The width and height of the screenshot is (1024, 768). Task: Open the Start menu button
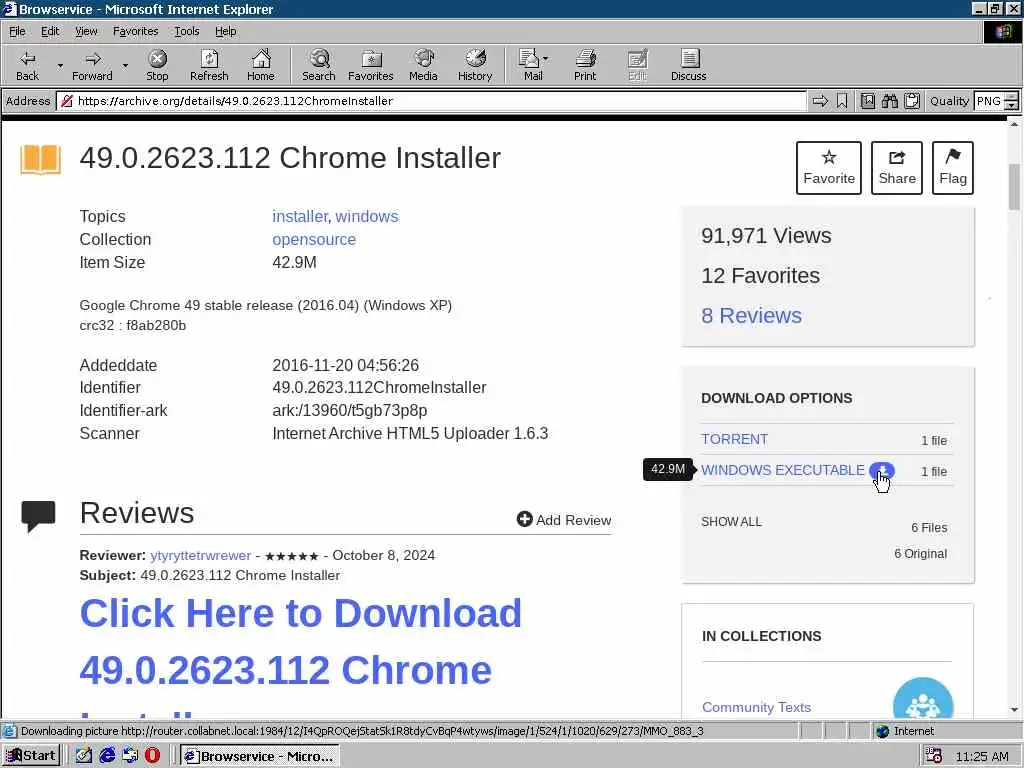click(x=31, y=756)
